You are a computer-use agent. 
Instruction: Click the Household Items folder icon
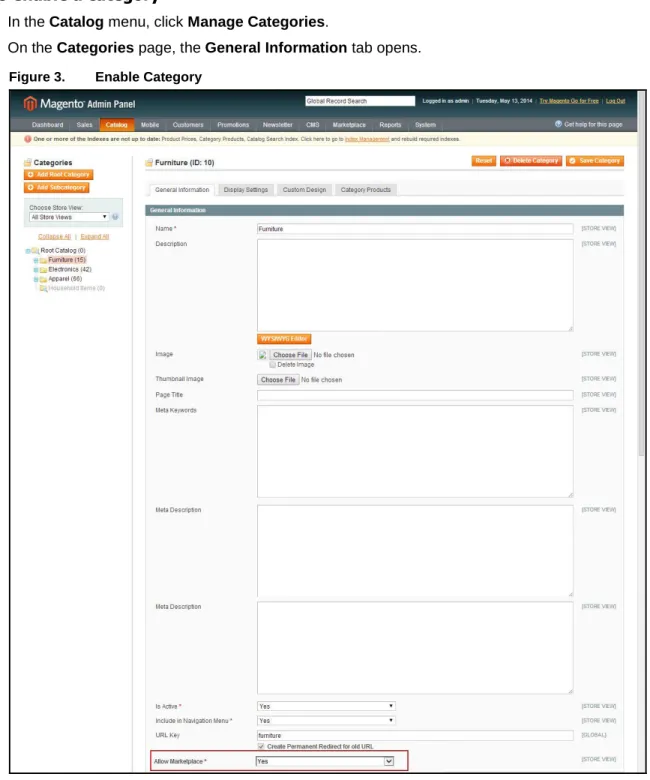pos(43,289)
